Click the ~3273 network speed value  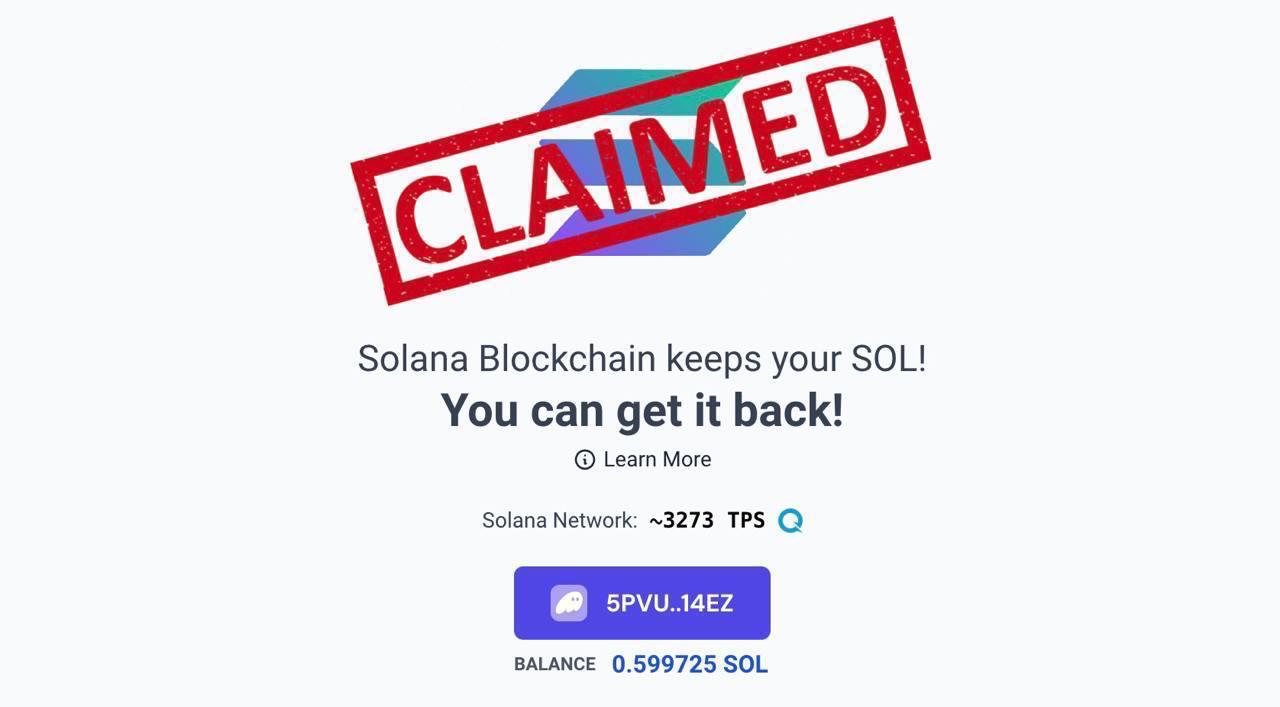(681, 521)
